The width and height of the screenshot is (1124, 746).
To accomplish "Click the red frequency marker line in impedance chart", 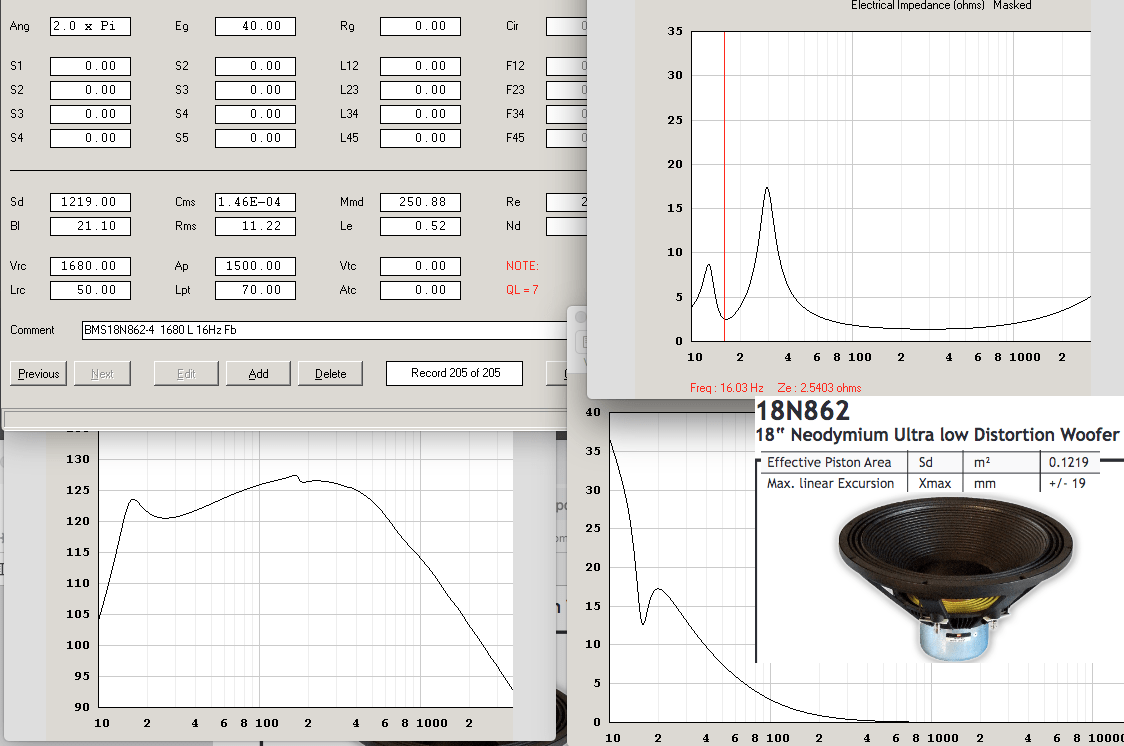I will [x=724, y=186].
